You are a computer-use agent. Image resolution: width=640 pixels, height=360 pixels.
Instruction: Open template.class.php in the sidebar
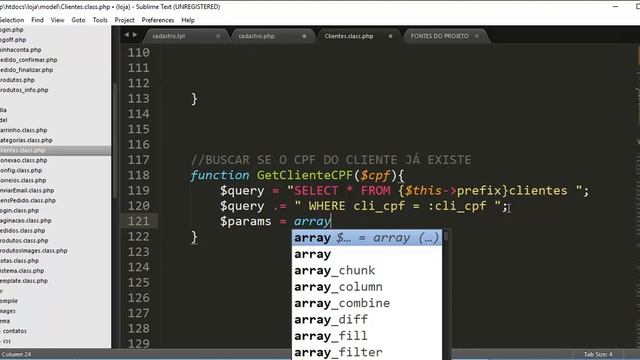coord(24,281)
